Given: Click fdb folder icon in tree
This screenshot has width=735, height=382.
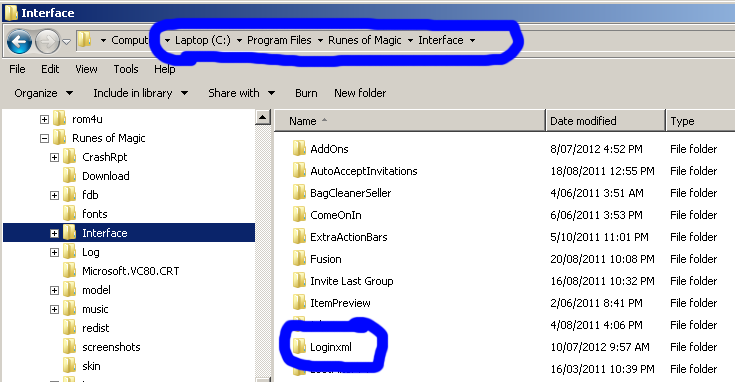Looking at the screenshot, I should tap(69, 195).
